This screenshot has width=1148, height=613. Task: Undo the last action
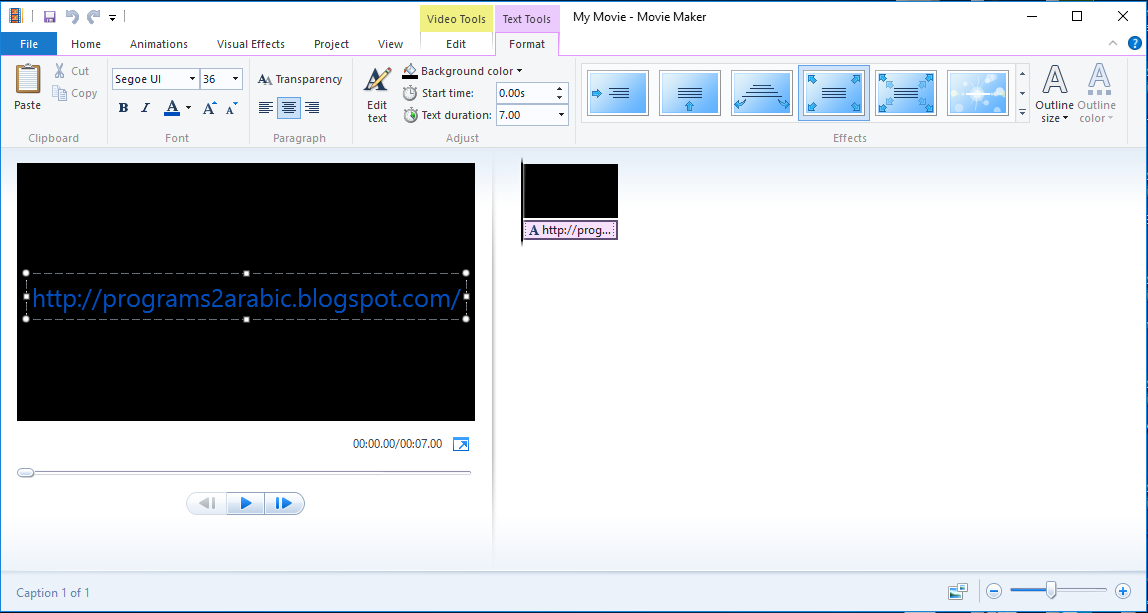point(71,16)
